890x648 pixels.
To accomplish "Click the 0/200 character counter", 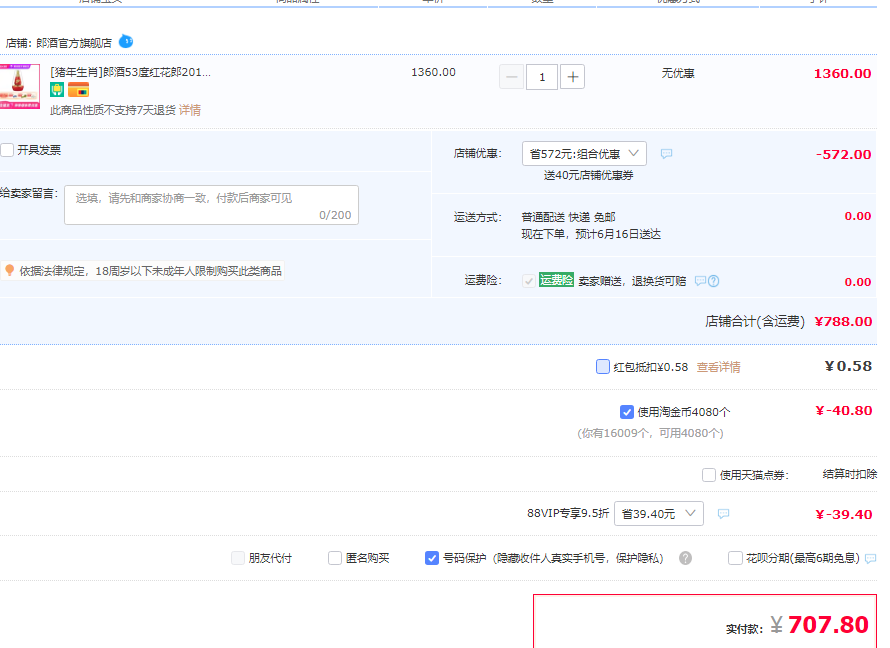I will (335, 215).
